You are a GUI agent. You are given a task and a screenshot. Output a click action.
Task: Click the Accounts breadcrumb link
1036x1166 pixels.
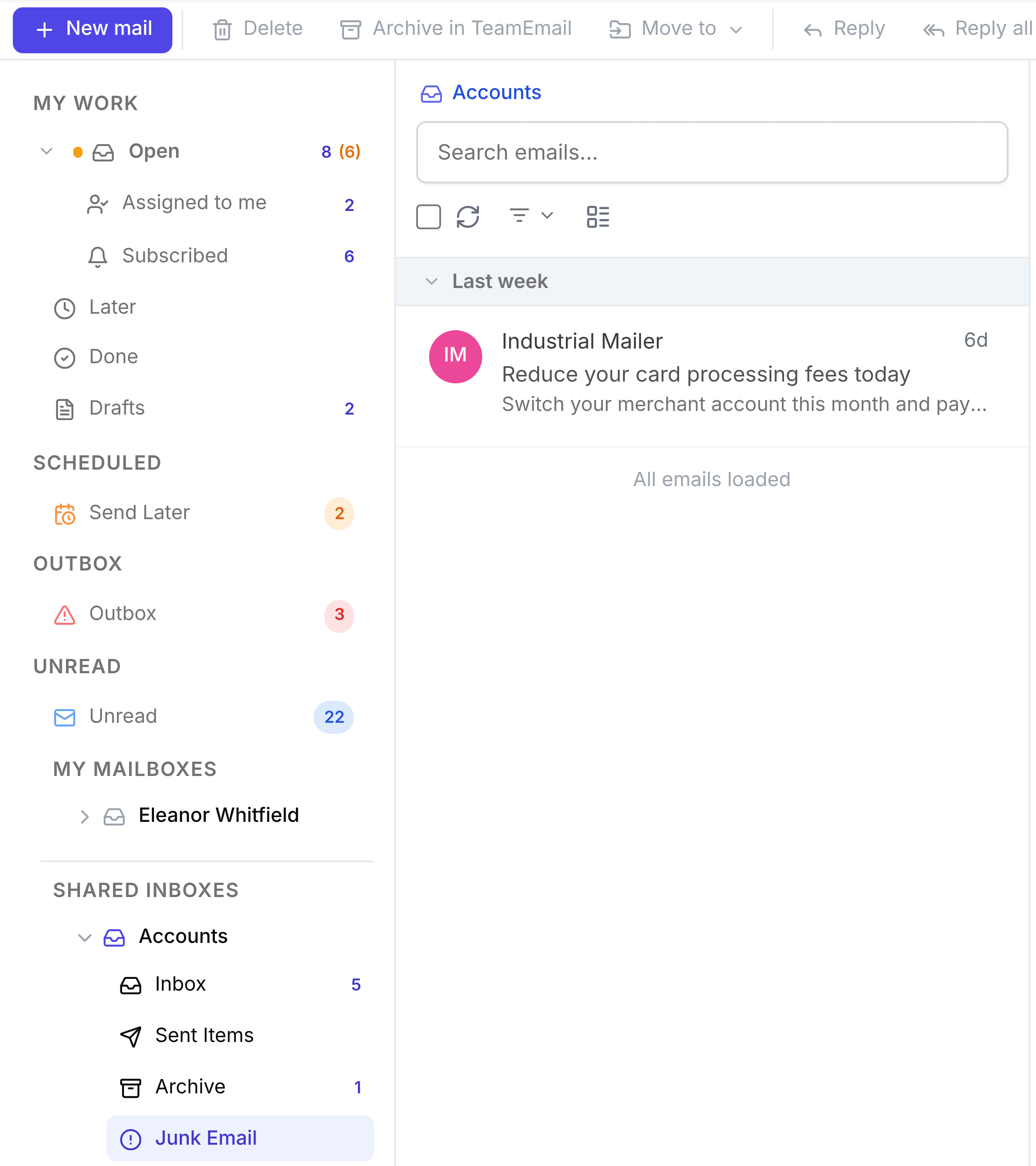coord(497,92)
